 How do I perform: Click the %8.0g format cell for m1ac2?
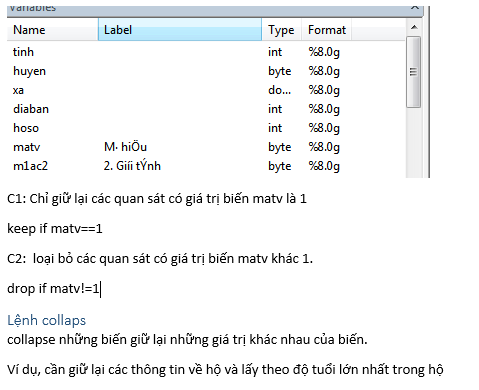pyautogui.click(x=324, y=166)
